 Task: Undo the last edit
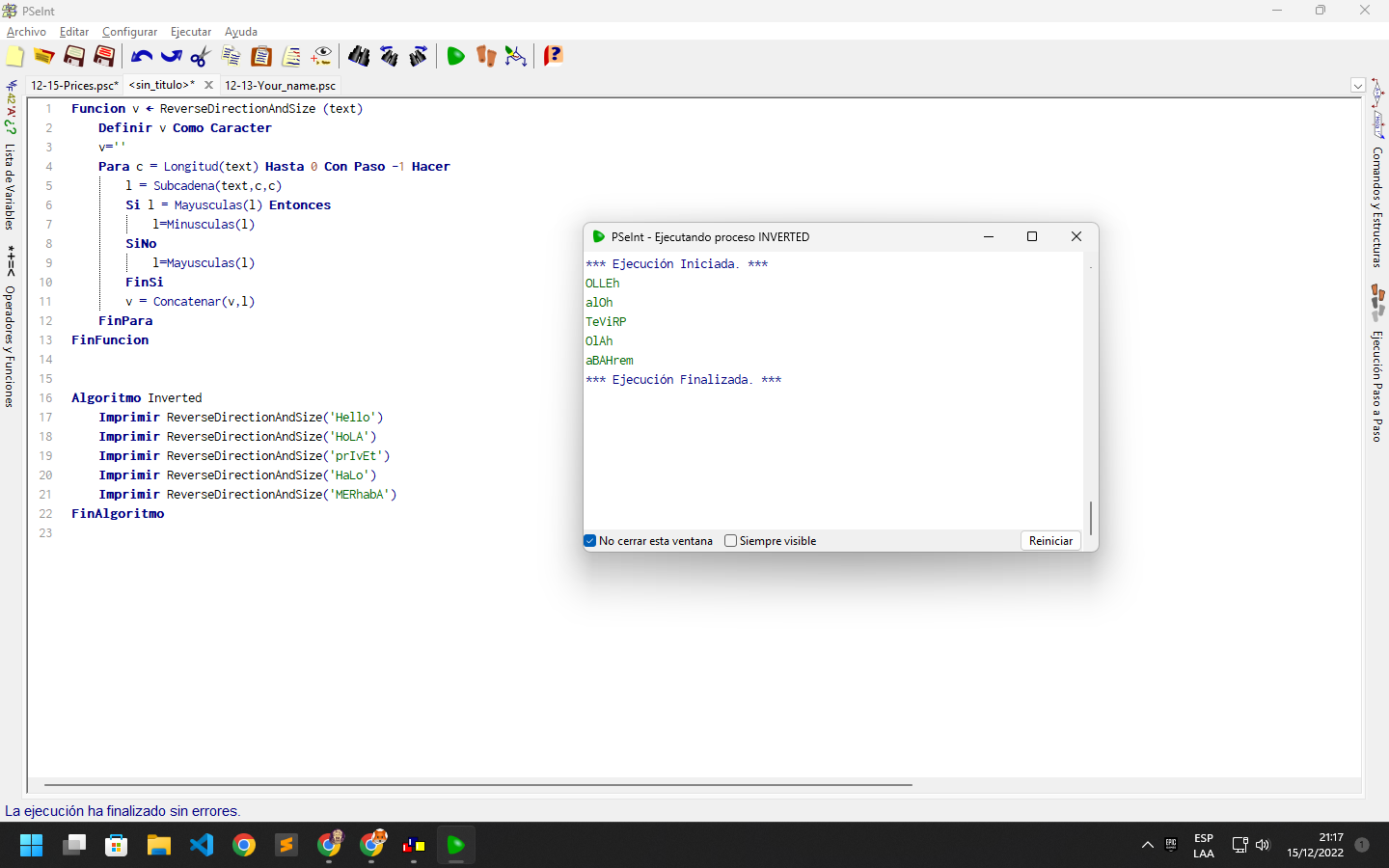click(x=141, y=56)
